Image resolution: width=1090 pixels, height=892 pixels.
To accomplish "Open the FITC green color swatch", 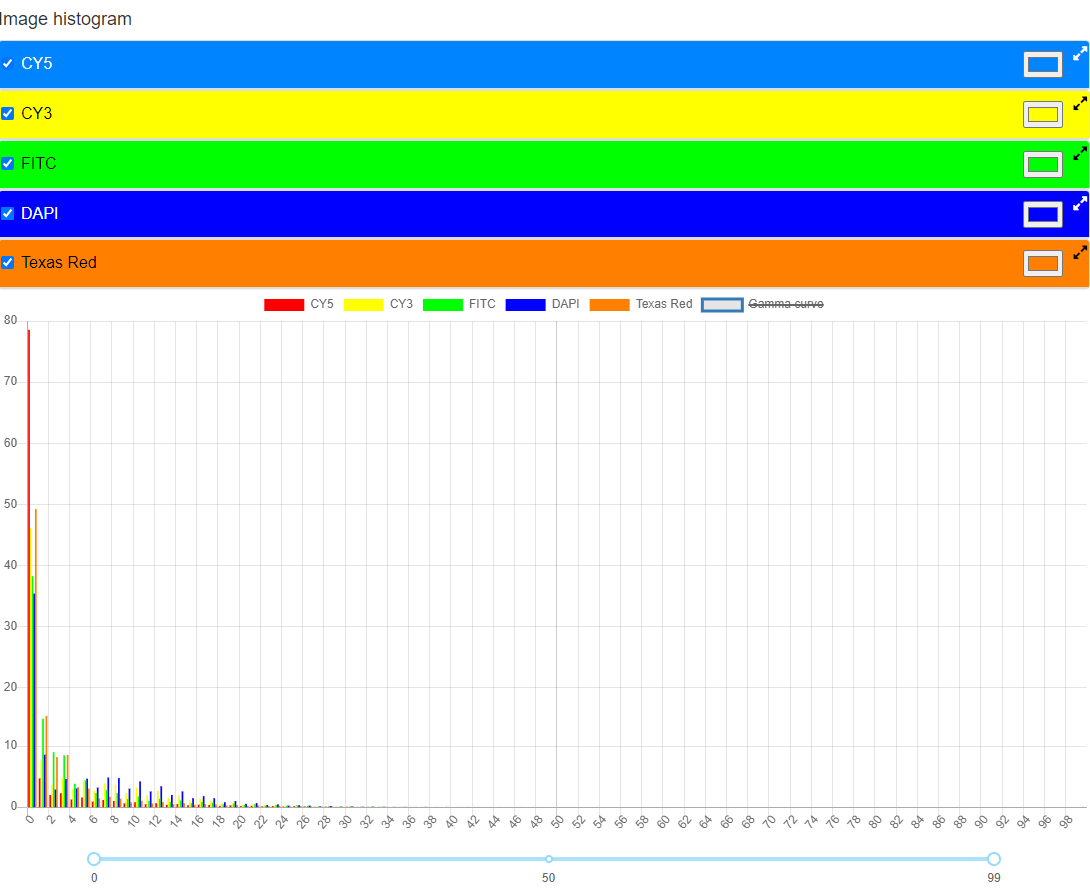I will click(1042, 164).
